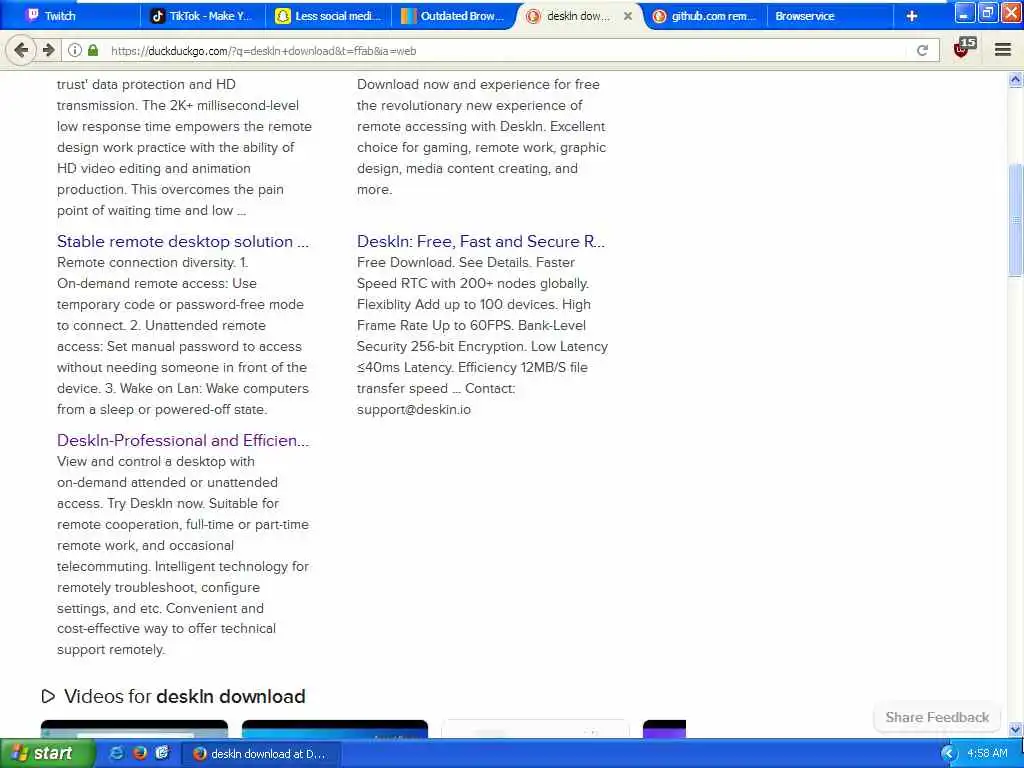
Task: Go forward using the forward arrow
Action: tap(48, 50)
